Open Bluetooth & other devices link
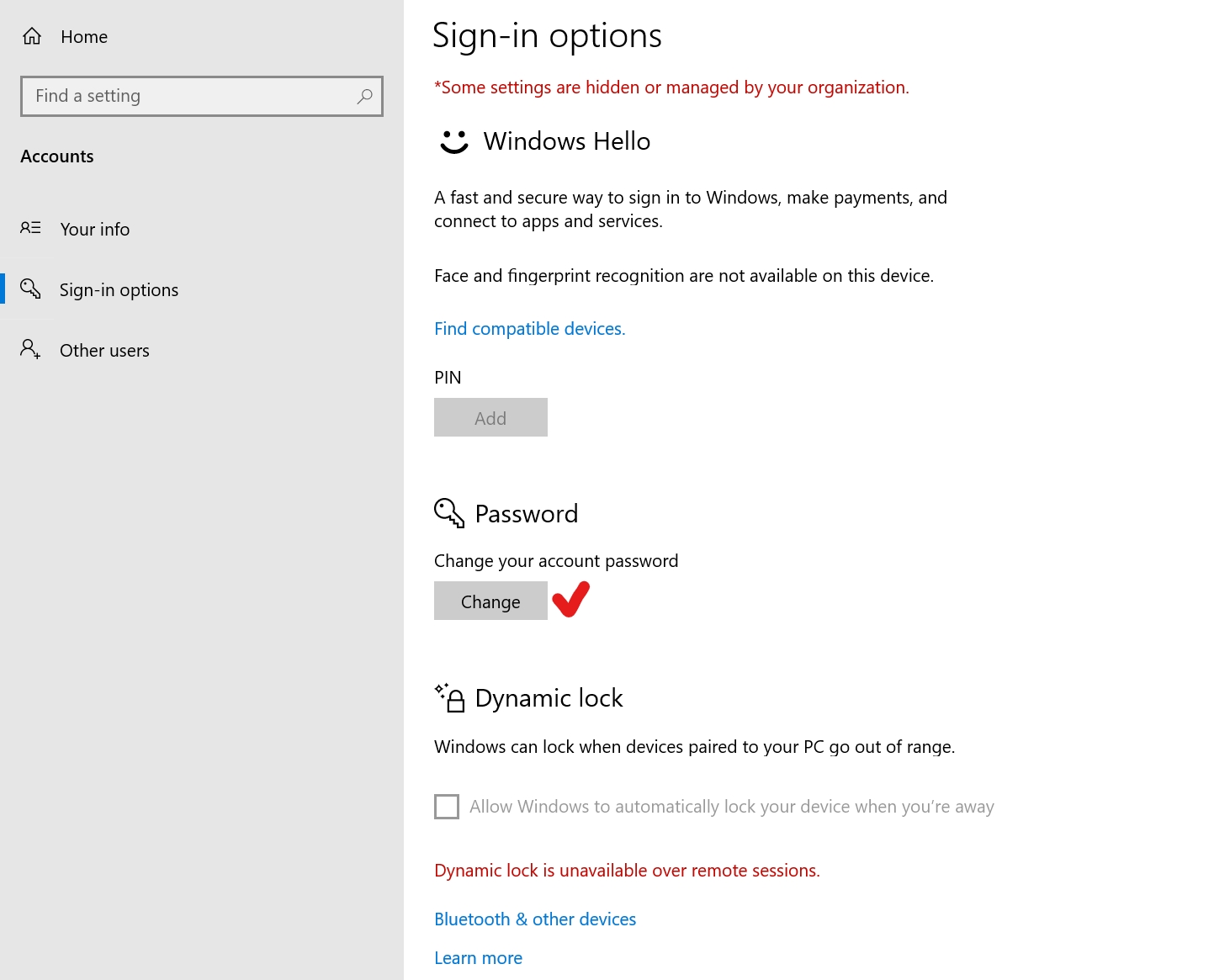Image resolution: width=1214 pixels, height=980 pixels. coord(535,919)
